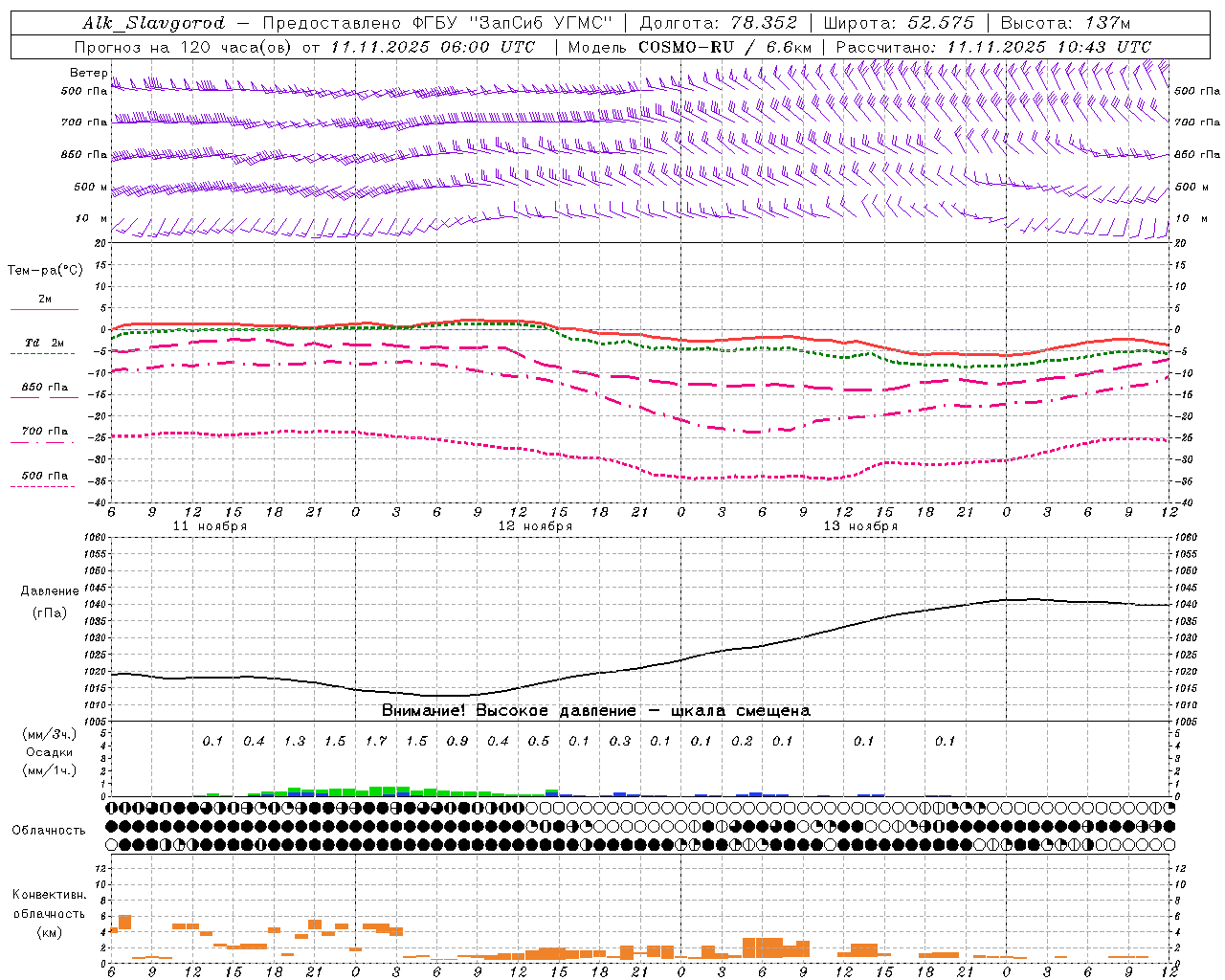The image size is (1225, 980).
Task: Click the pink dotted 500 гПа legend line
Action: (x=43, y=486)
